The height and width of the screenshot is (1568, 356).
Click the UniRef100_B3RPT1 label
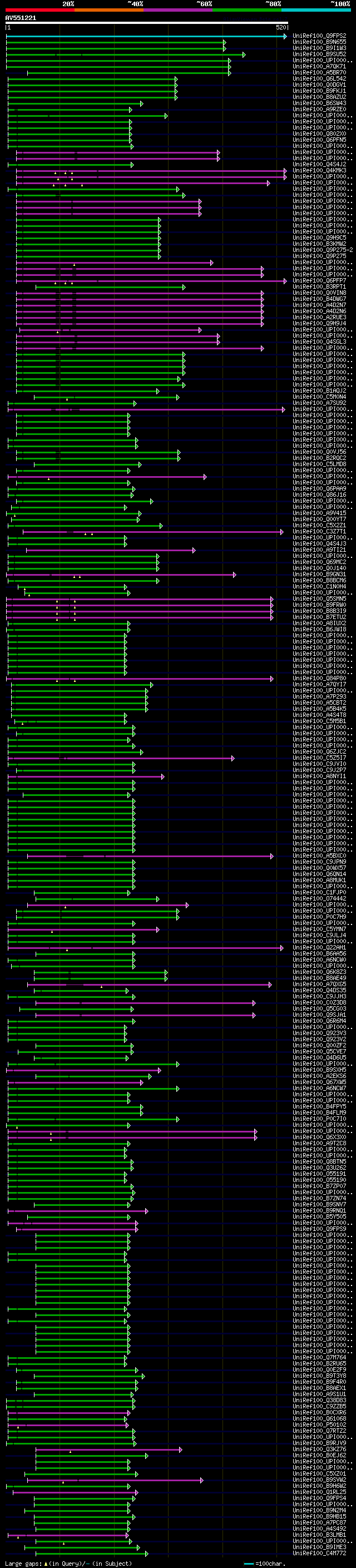(x=319, y=286)
